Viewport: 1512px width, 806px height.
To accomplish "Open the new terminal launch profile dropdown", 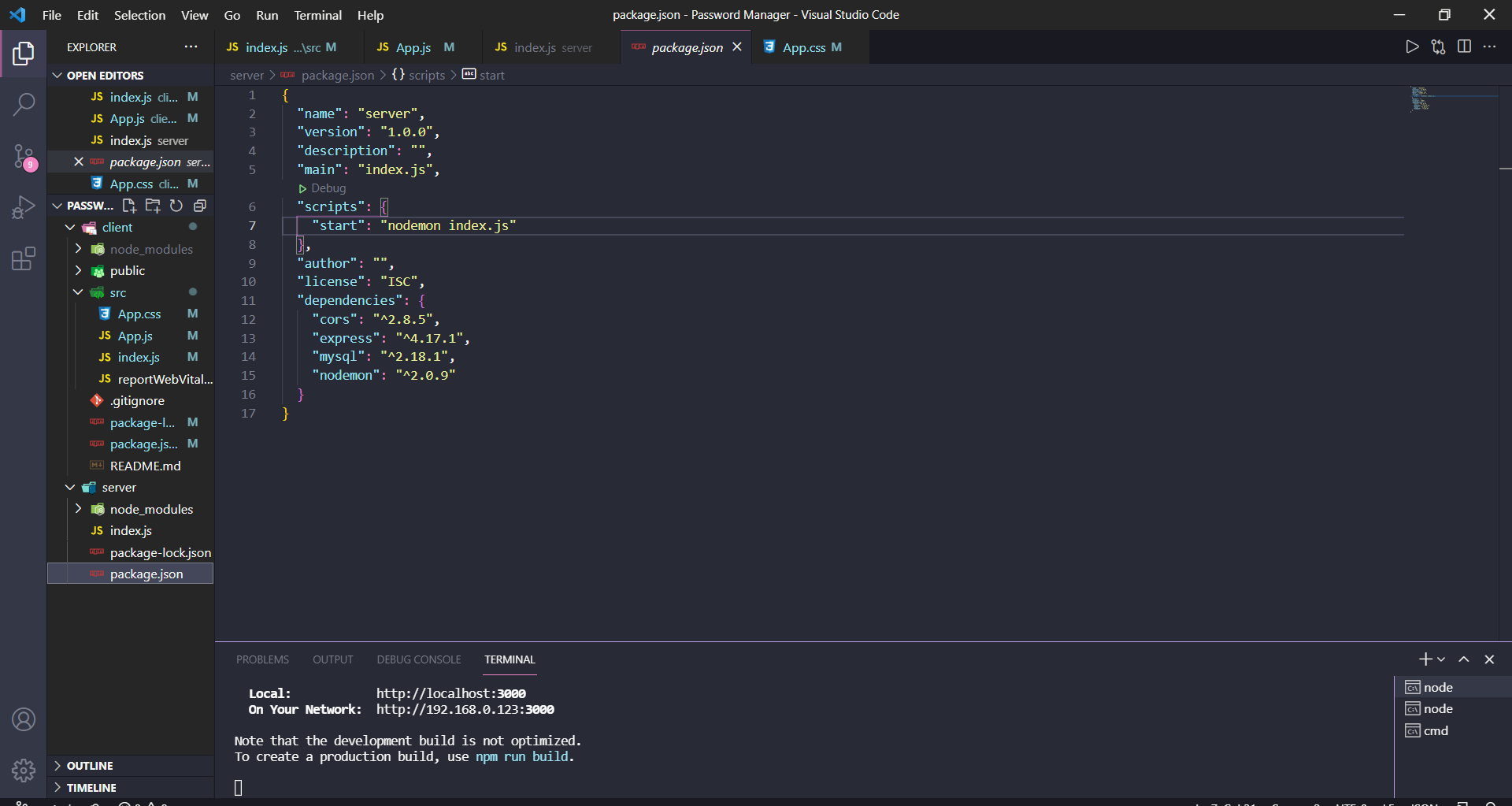I will (x=1441, y=659).
